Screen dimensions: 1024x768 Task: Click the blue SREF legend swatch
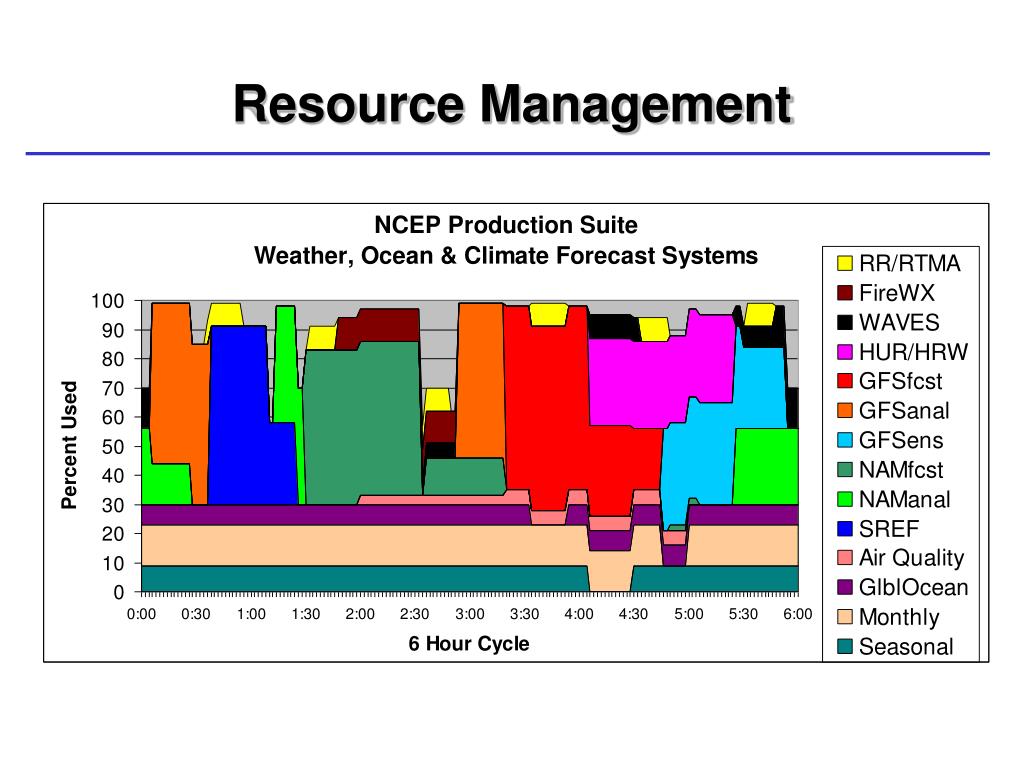coord(844,528)
